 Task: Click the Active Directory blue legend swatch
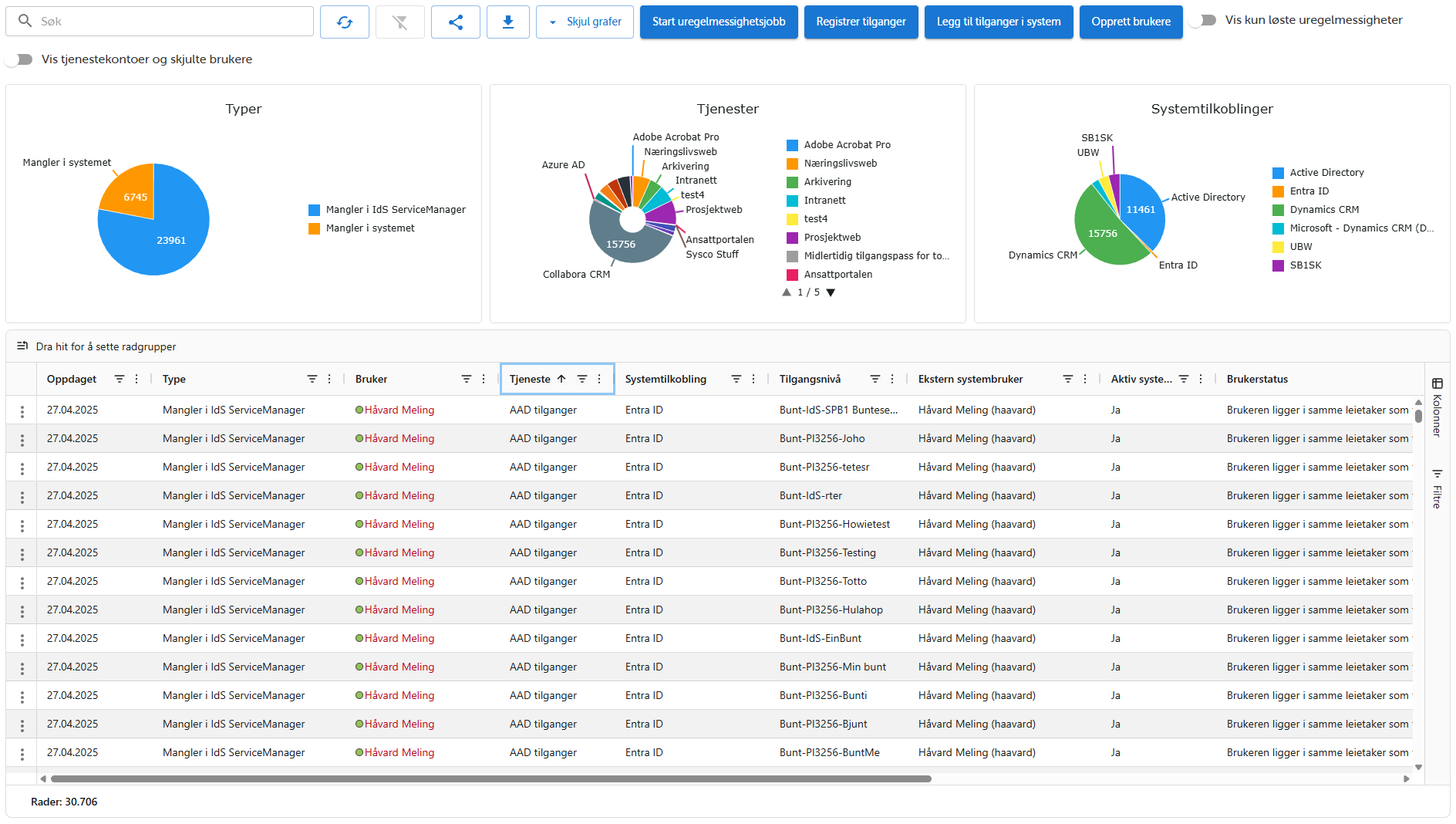click(x=1278, y=173)
